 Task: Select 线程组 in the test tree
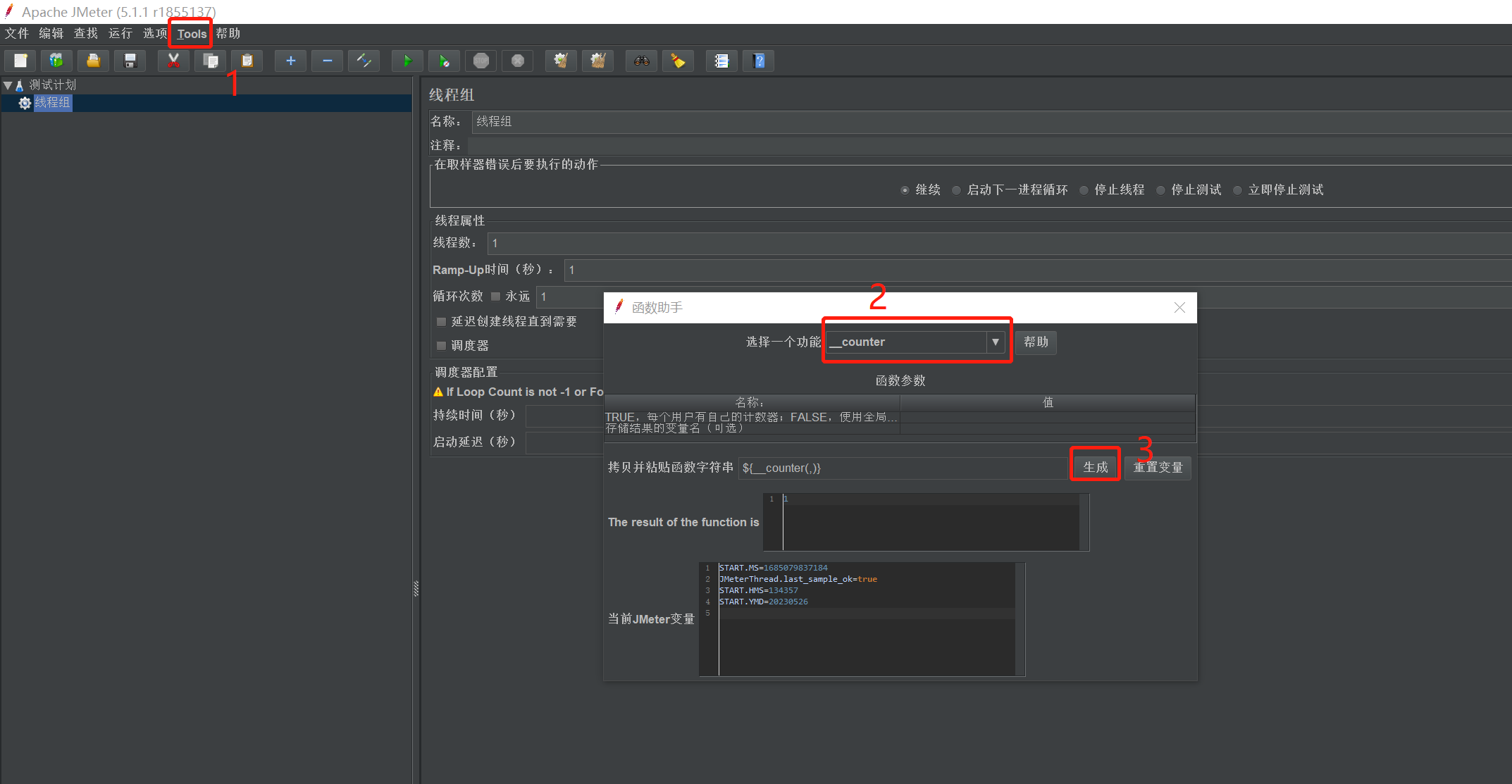(52, 103)
